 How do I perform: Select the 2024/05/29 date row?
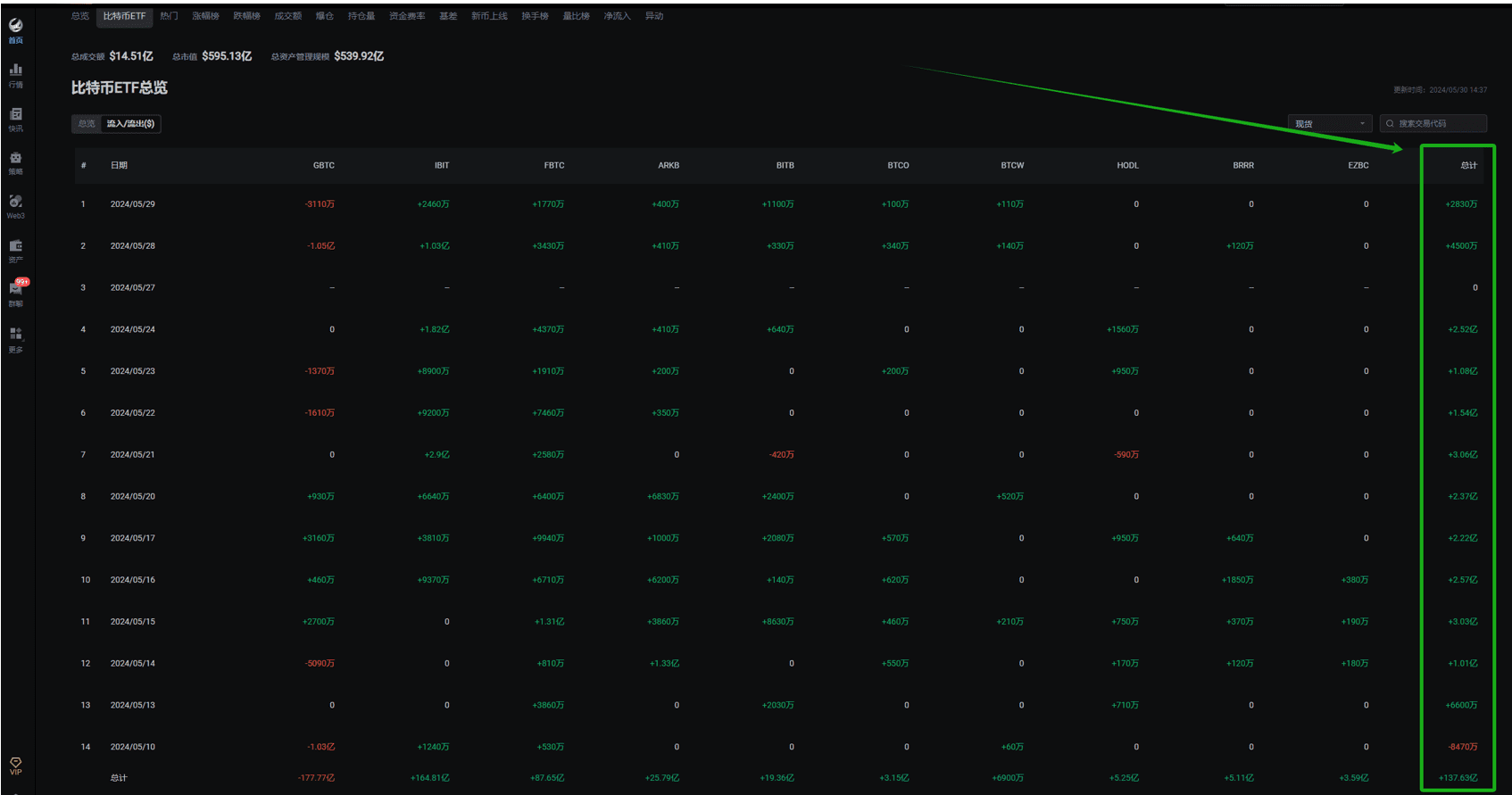pyautogui.click(x=133, y=204)
